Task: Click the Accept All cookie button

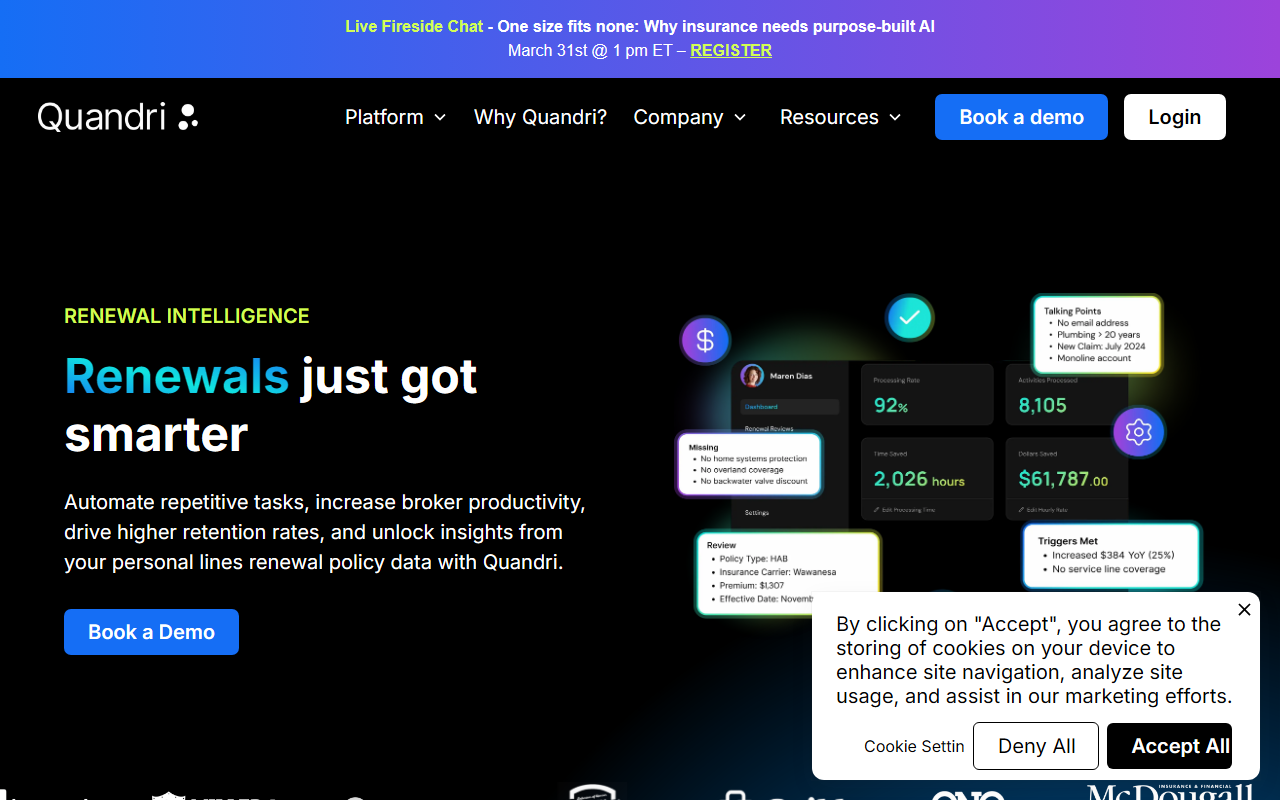Action: click(x=1170, y=746)
